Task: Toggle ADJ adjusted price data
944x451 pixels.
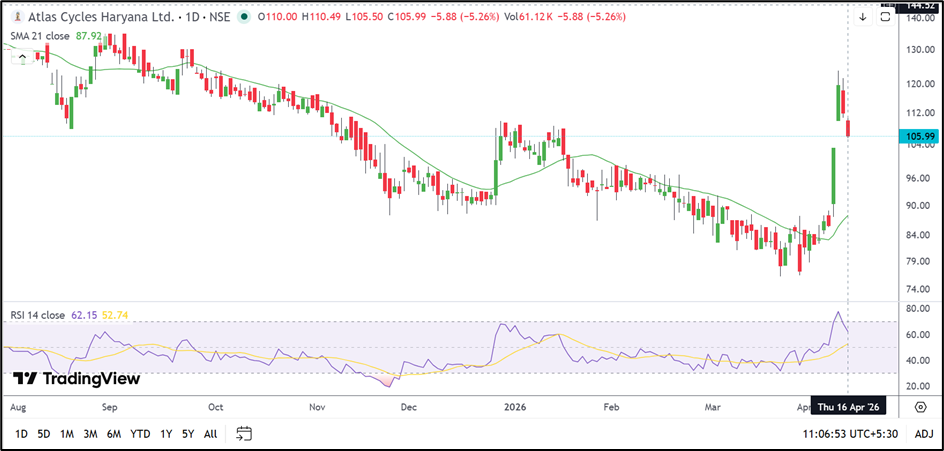Action: 923,433
